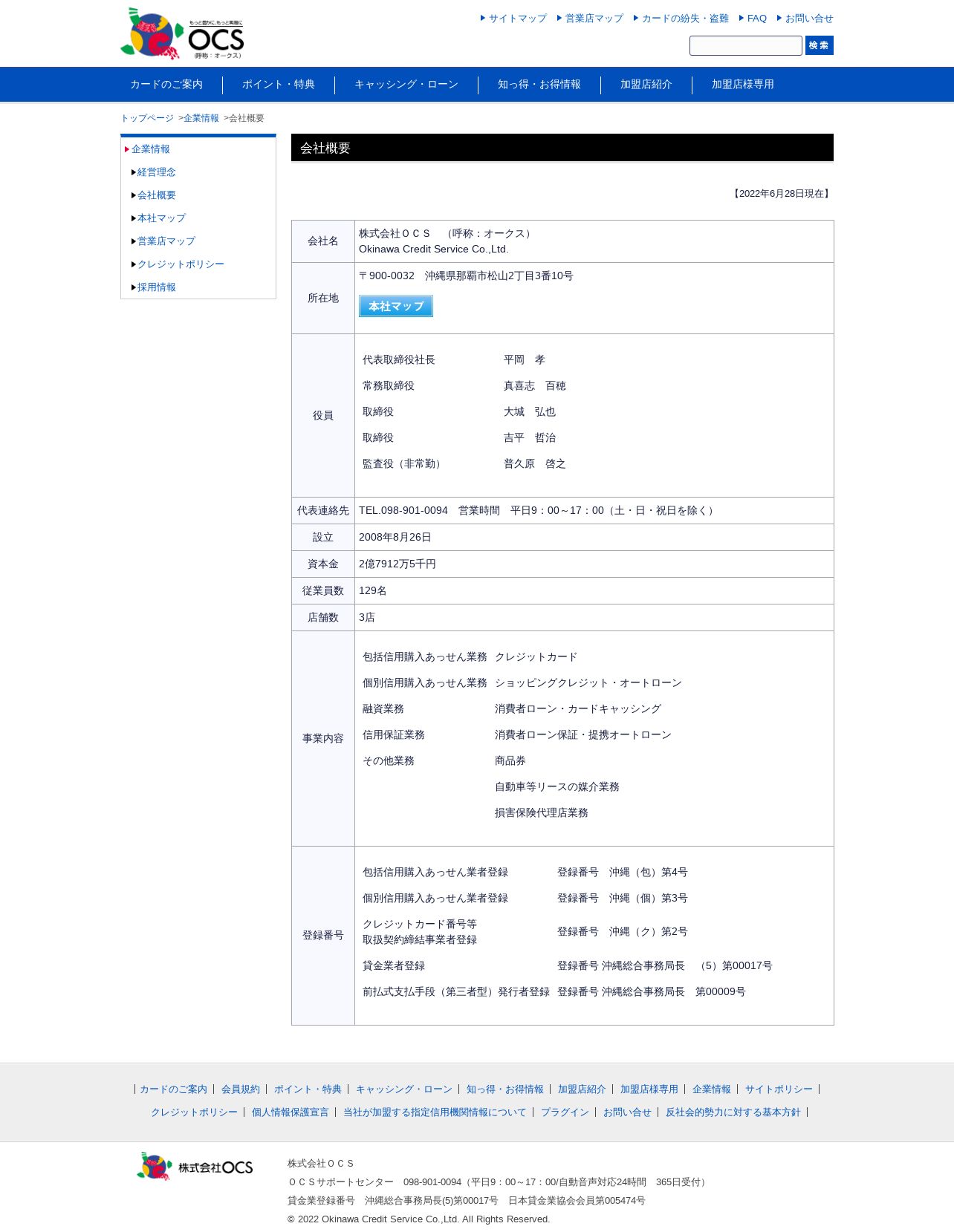Viewport: 954px width, 1232px height.
Task: Select 会社概要 in the sidebar
Action: [x=157, y=195]
